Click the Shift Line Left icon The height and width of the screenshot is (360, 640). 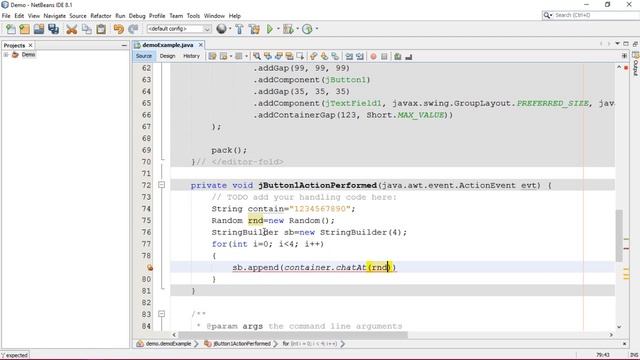[349, 56]
